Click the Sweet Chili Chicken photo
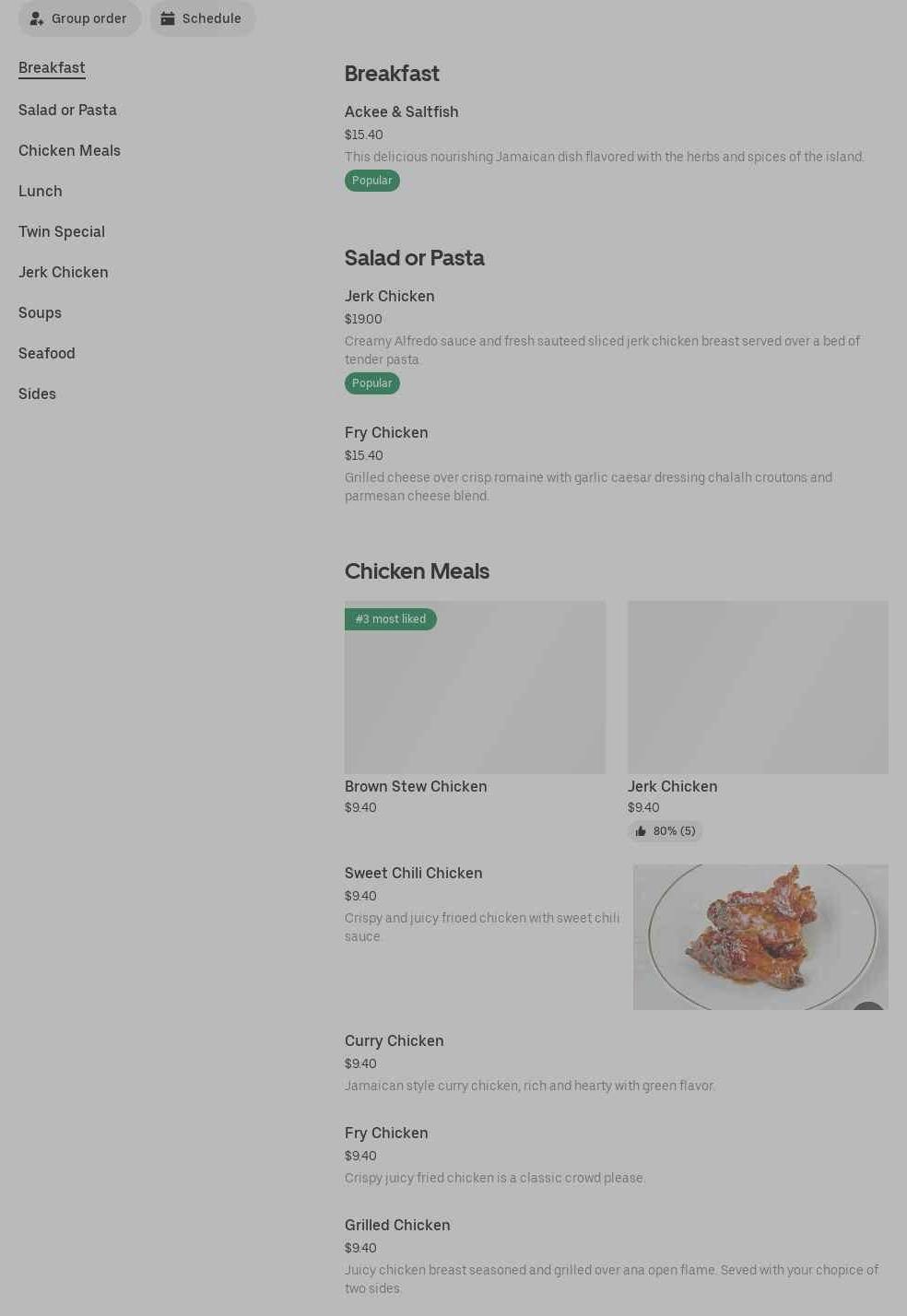907x1316 pixels. coord(760,935)
